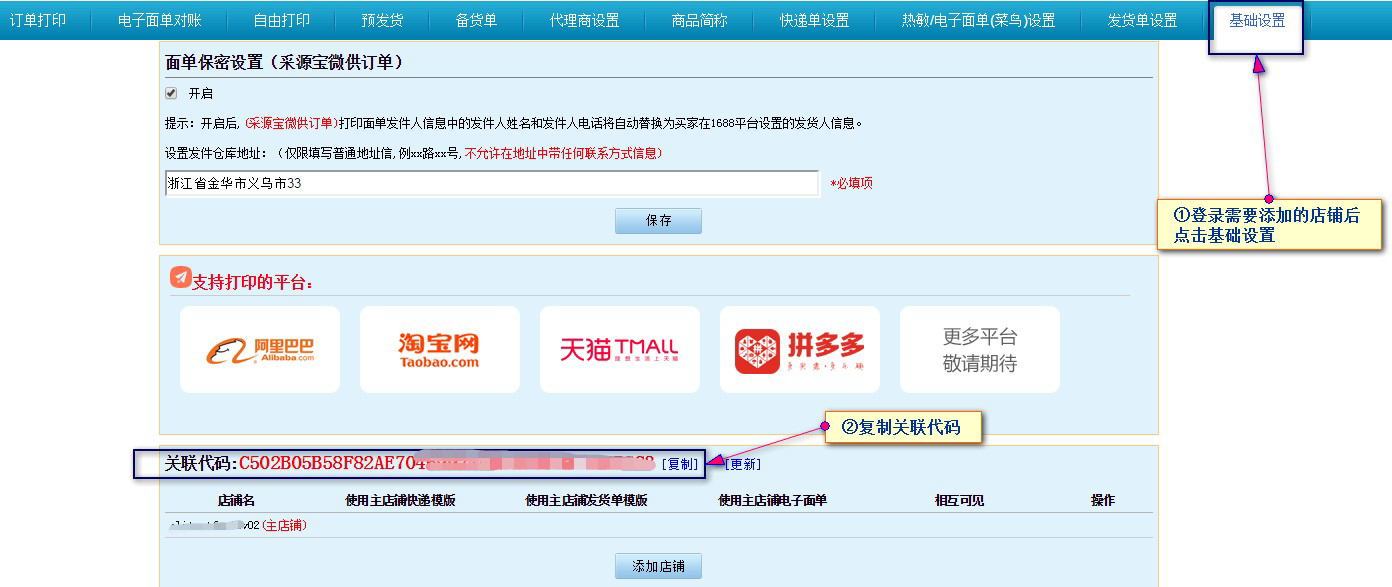1392x587 pixels.
Task: Click the 复制 link beside the association code
Action: (x=681, y=464)
